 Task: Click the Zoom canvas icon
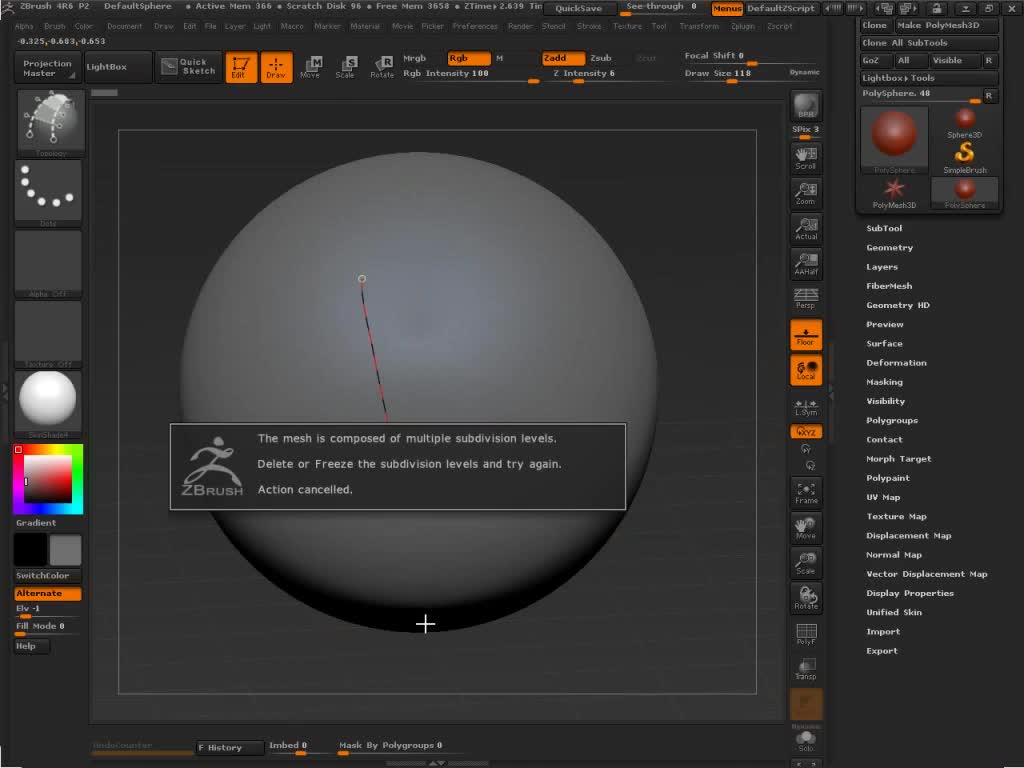click(x=806, y=193)
